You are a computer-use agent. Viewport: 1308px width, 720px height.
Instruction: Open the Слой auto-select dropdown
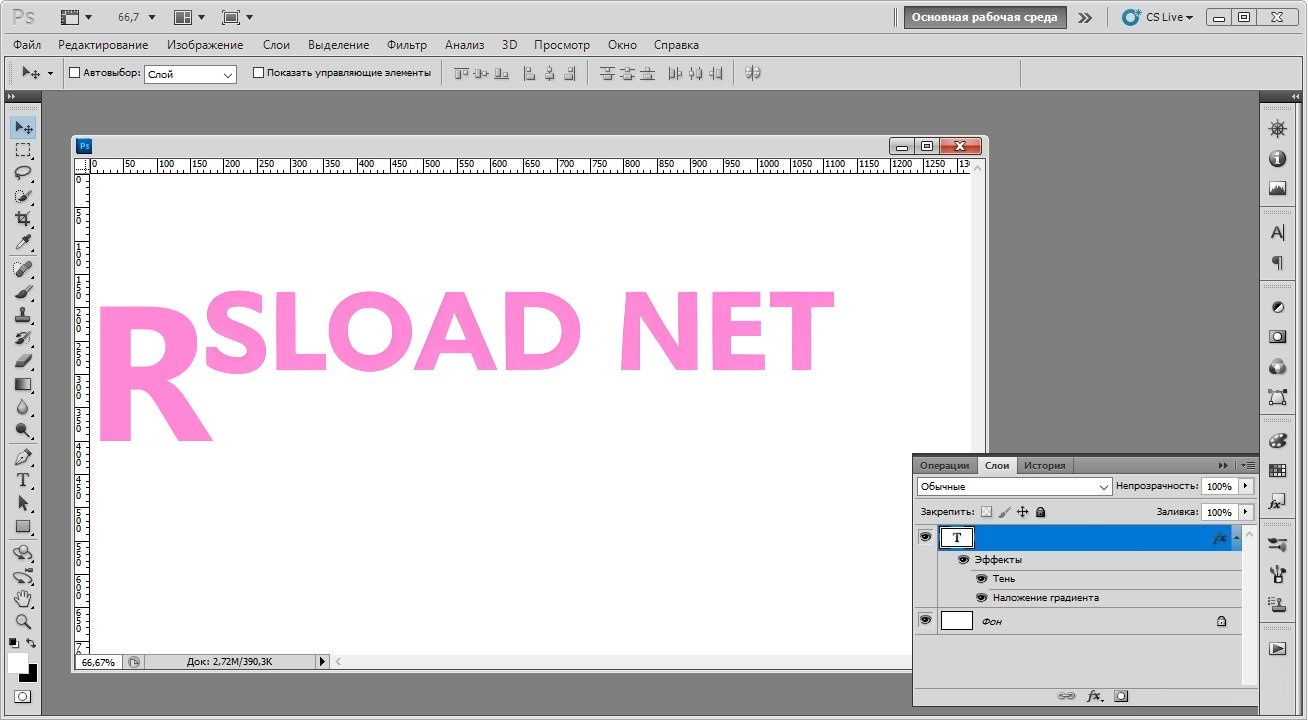coord(190,74)
